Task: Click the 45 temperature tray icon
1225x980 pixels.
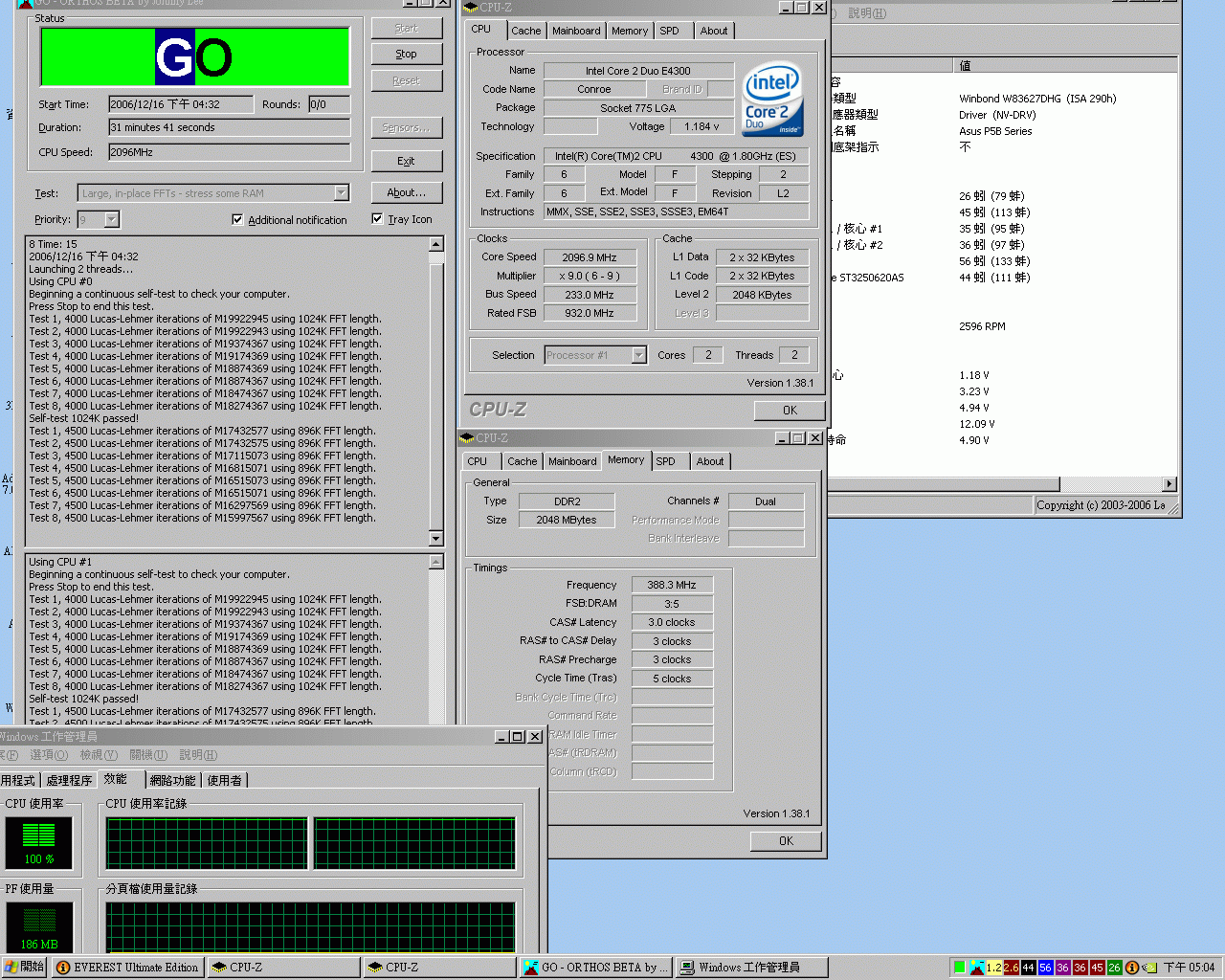Action: click(1097, 968)
